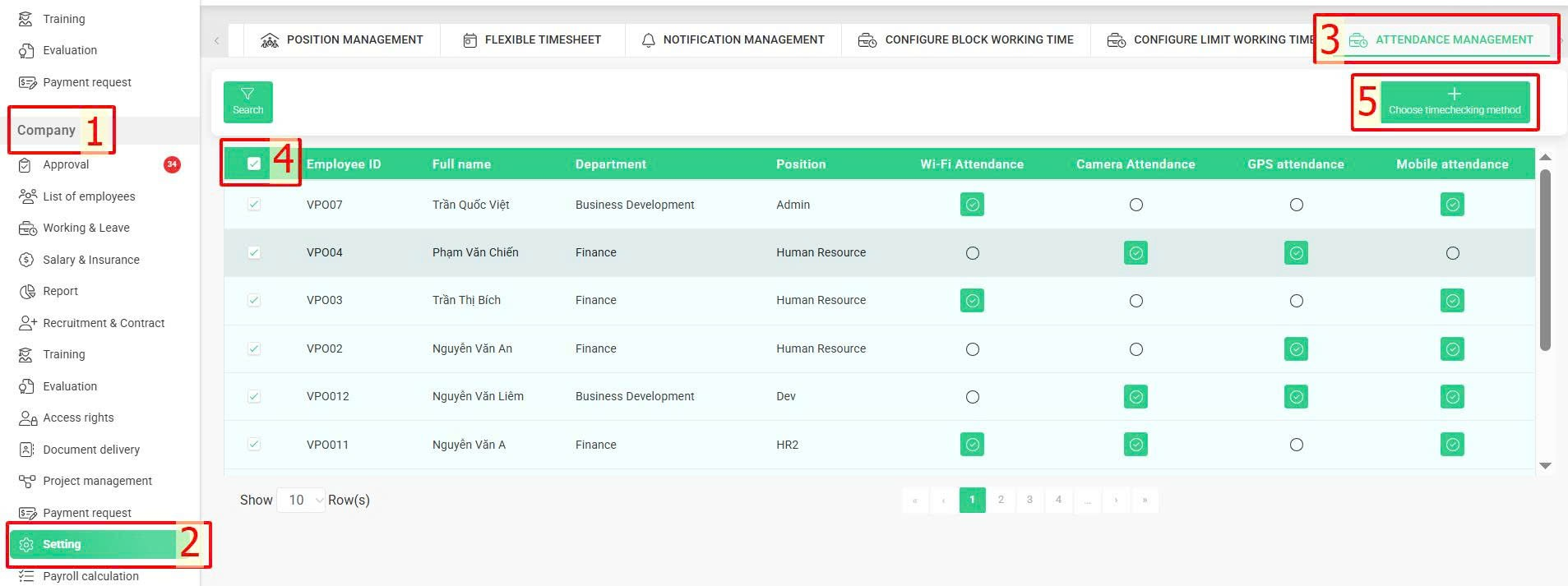Click the Dev position cell
Screen dimensions: 1568x586
tap(786, 396)
